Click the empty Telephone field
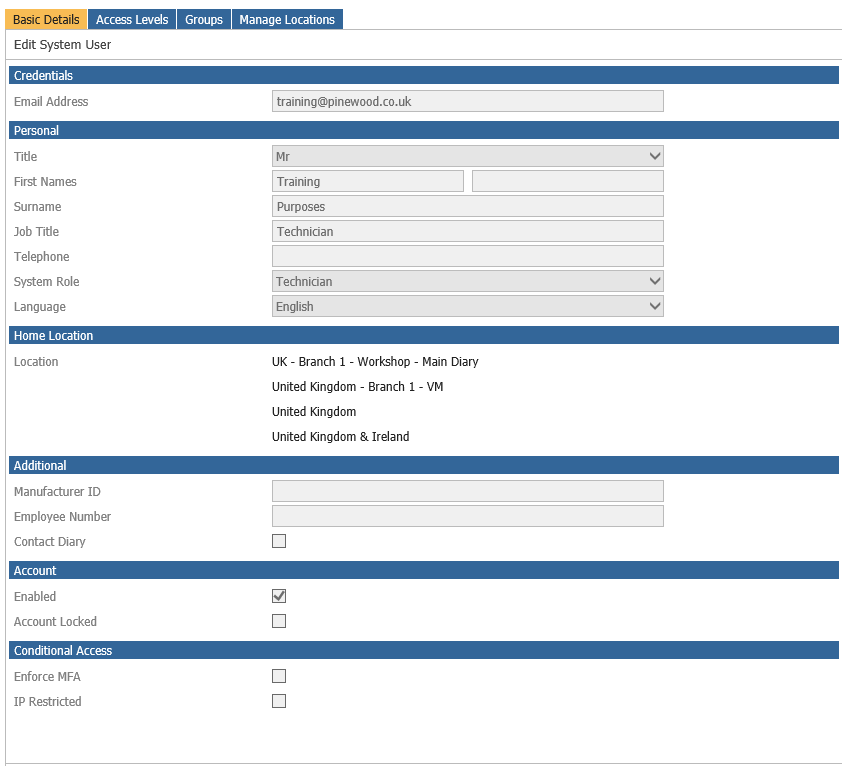842x766 pixels. click(x=467, y=257)
